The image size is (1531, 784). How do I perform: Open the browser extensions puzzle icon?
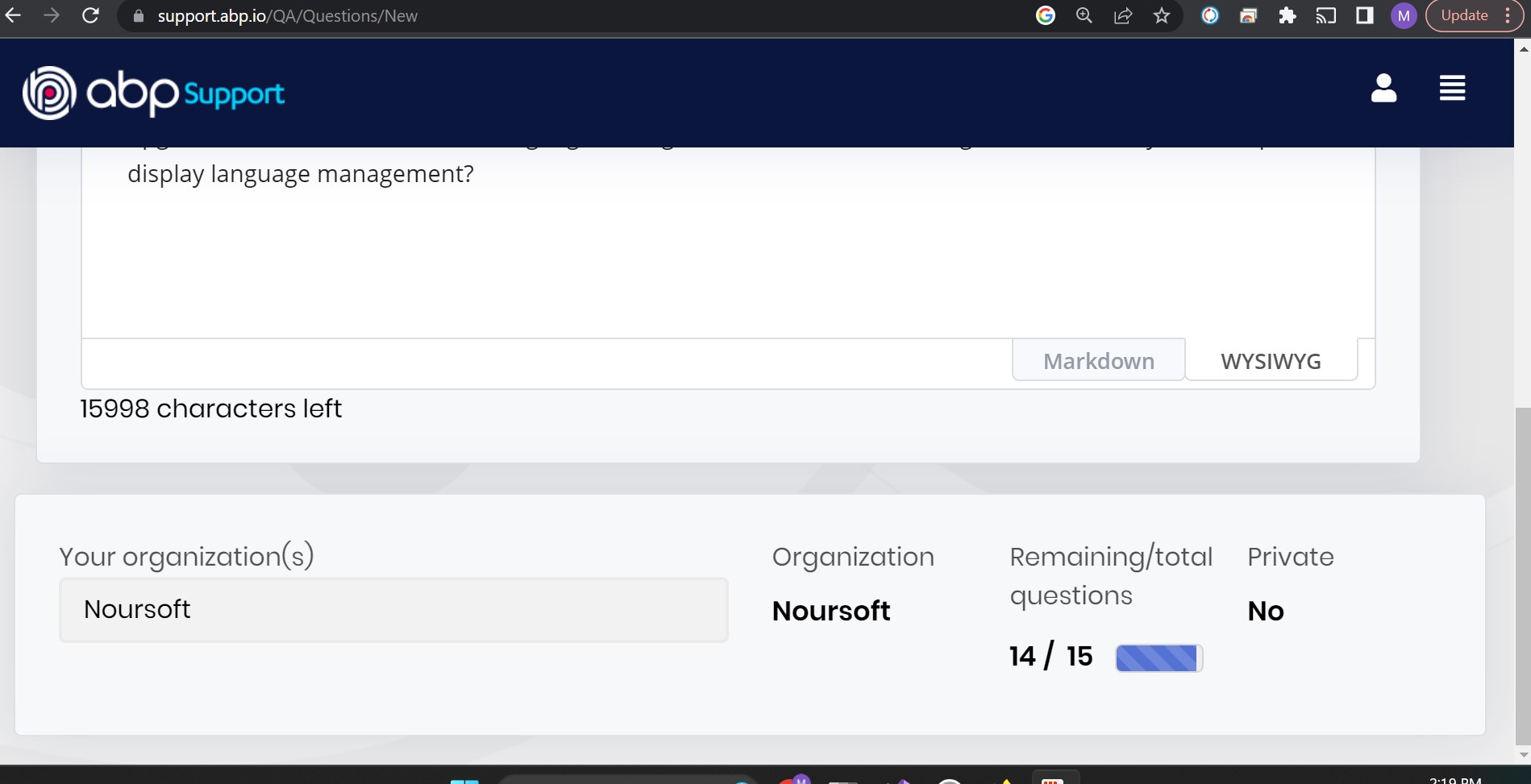(x=1287, y=15)
